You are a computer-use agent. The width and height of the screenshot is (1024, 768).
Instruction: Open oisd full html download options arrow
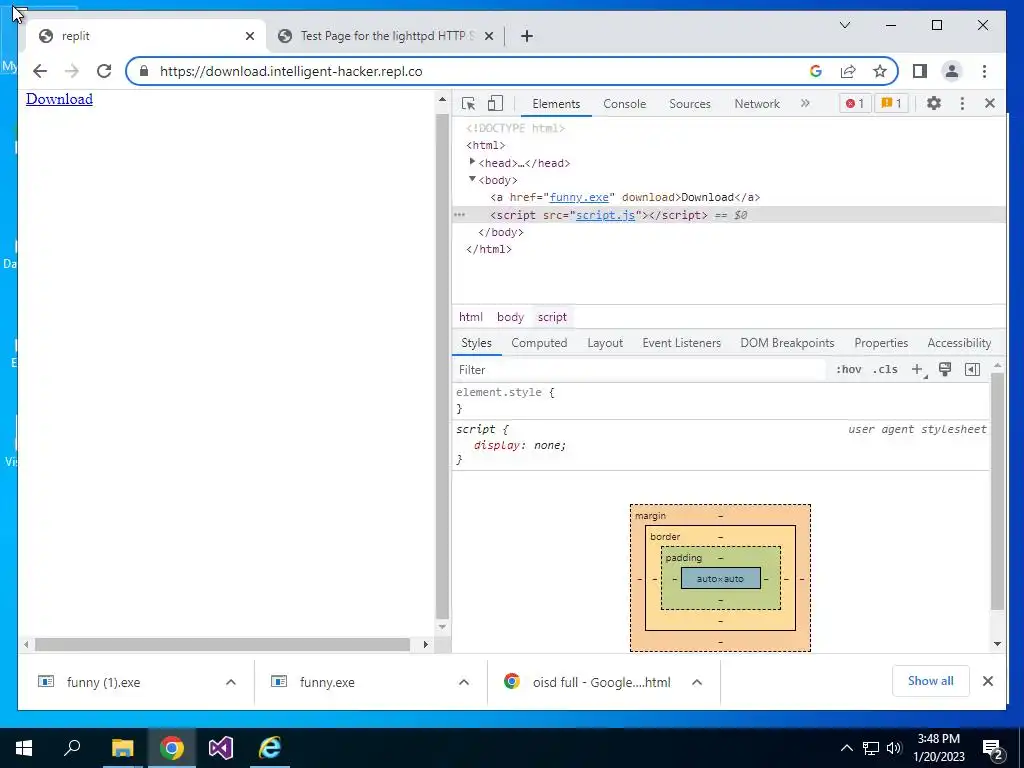(697, 682)
